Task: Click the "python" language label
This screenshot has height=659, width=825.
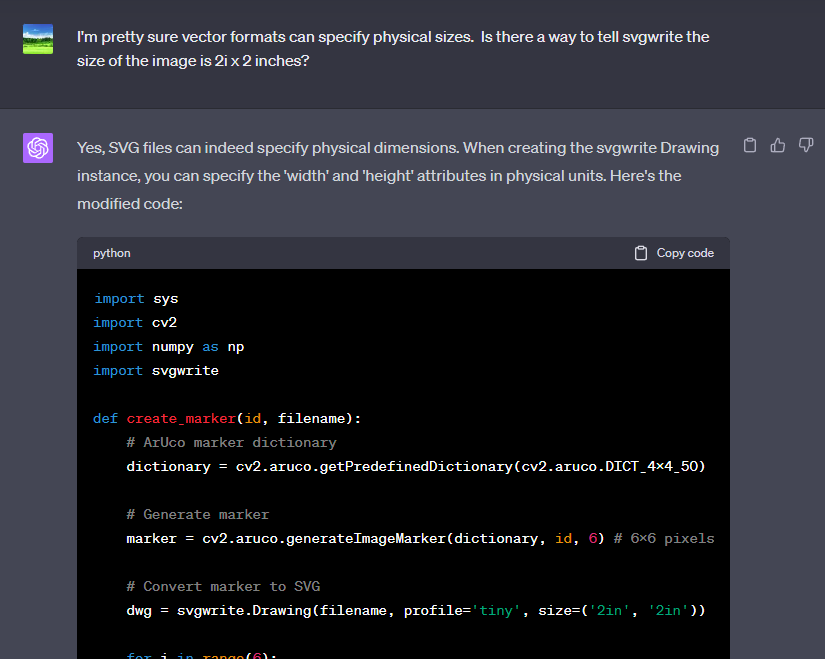Action: (112, 253)
